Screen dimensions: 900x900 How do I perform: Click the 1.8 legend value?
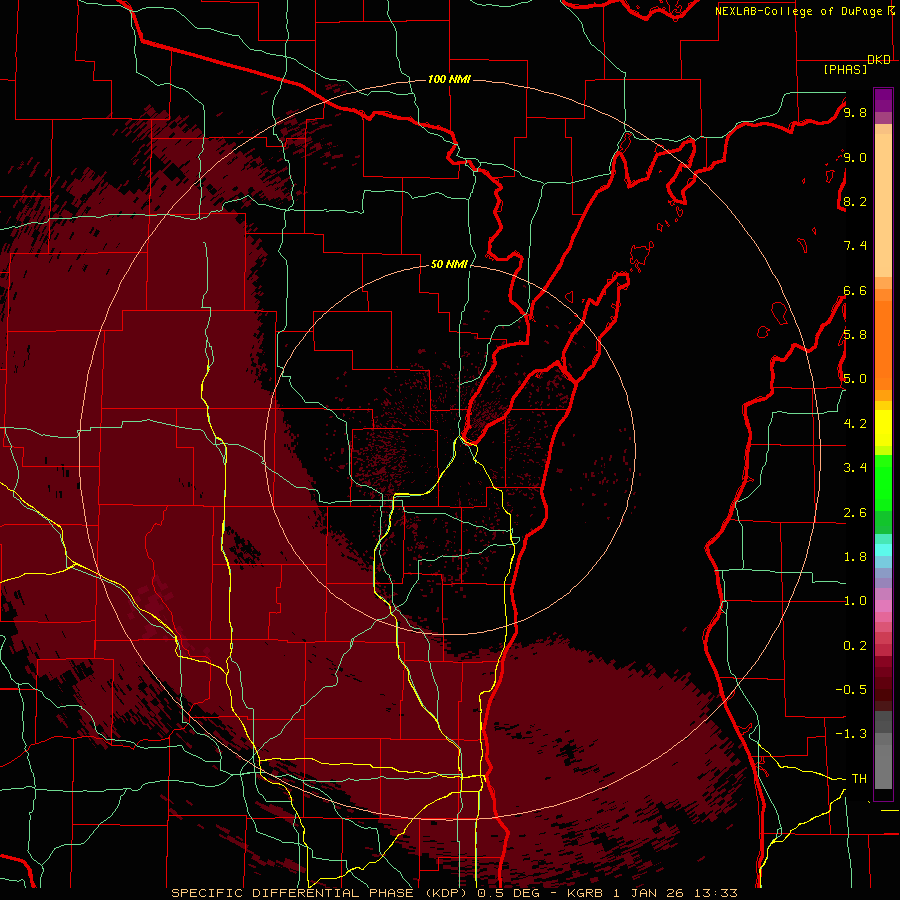click(x=855, y=557)
